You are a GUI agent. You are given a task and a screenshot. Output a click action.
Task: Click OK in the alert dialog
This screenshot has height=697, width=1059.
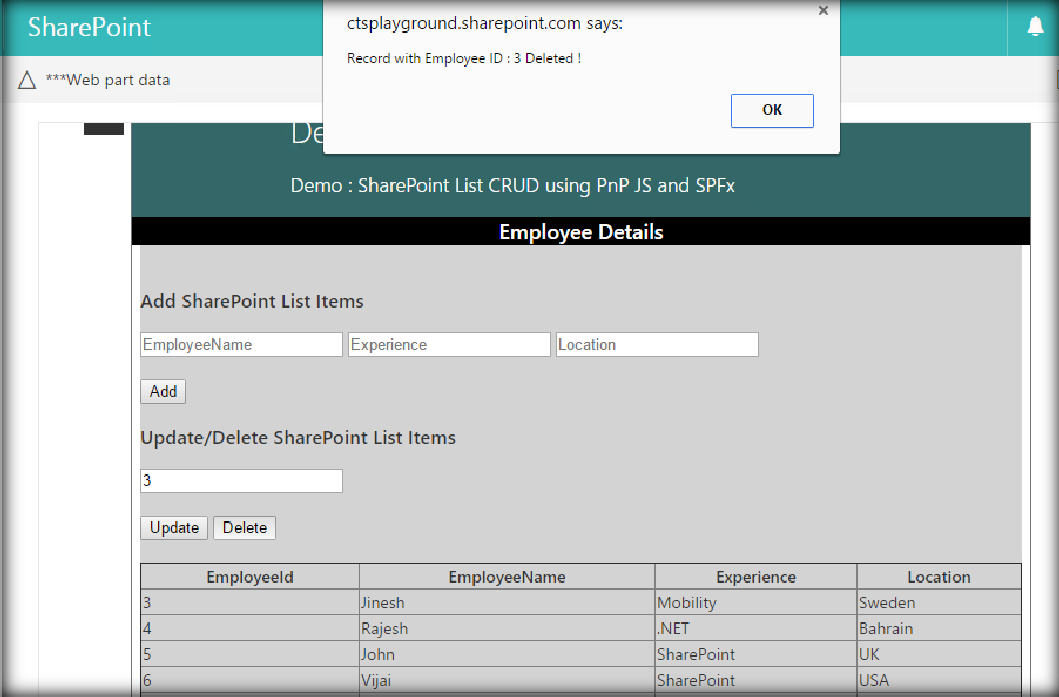[x=772, y=111]
